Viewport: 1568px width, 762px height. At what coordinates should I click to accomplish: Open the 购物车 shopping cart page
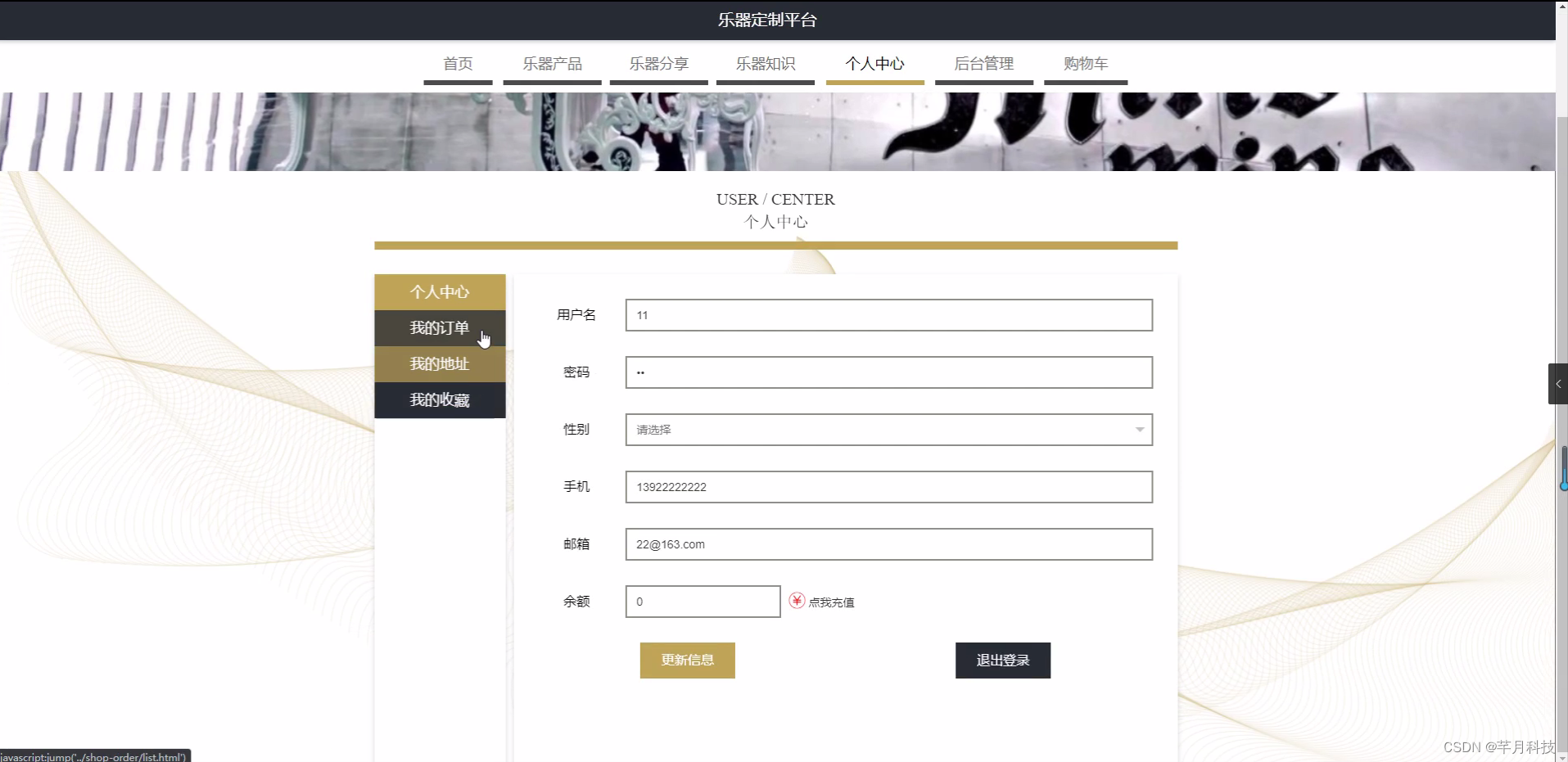coord(1086,63)
